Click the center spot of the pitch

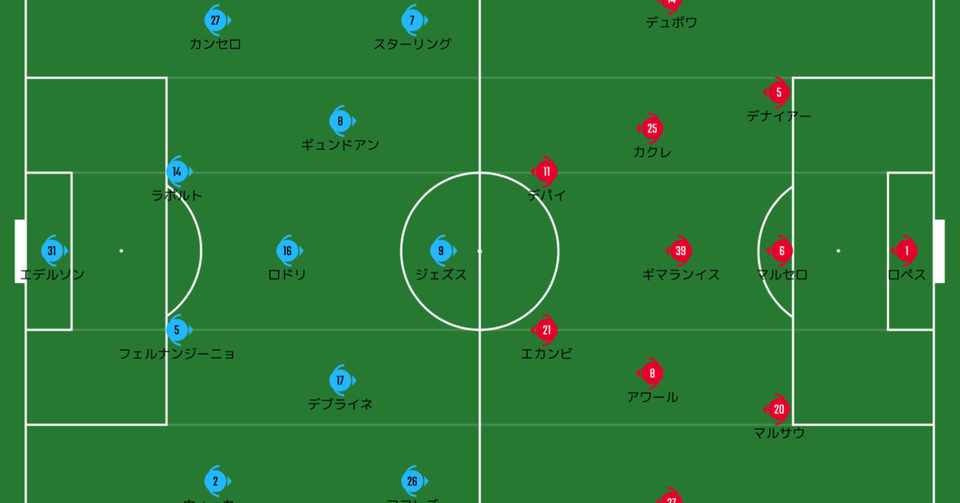coord(479,251)
